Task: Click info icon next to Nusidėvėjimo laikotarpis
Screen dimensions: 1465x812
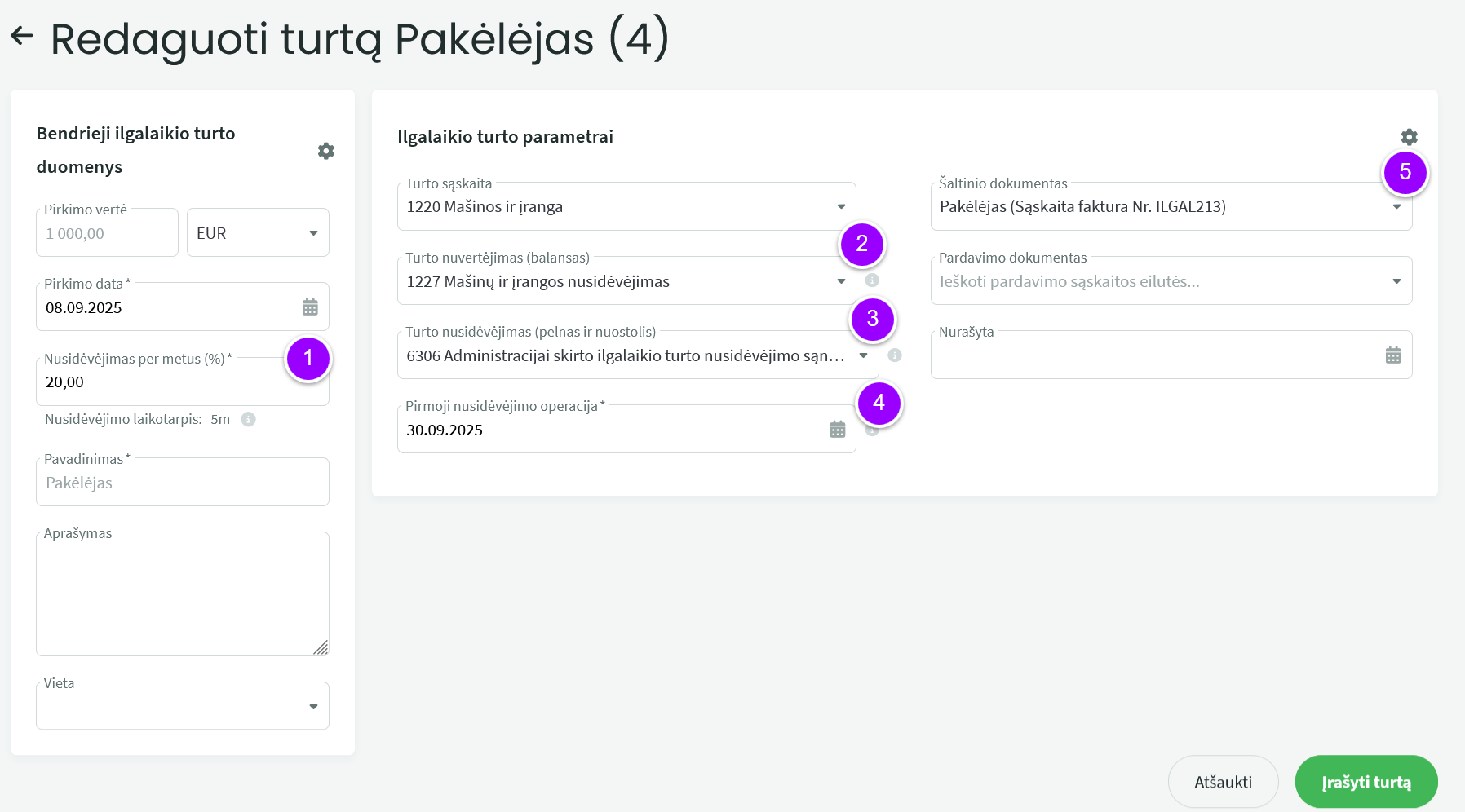Action: (x=249, y=419)
